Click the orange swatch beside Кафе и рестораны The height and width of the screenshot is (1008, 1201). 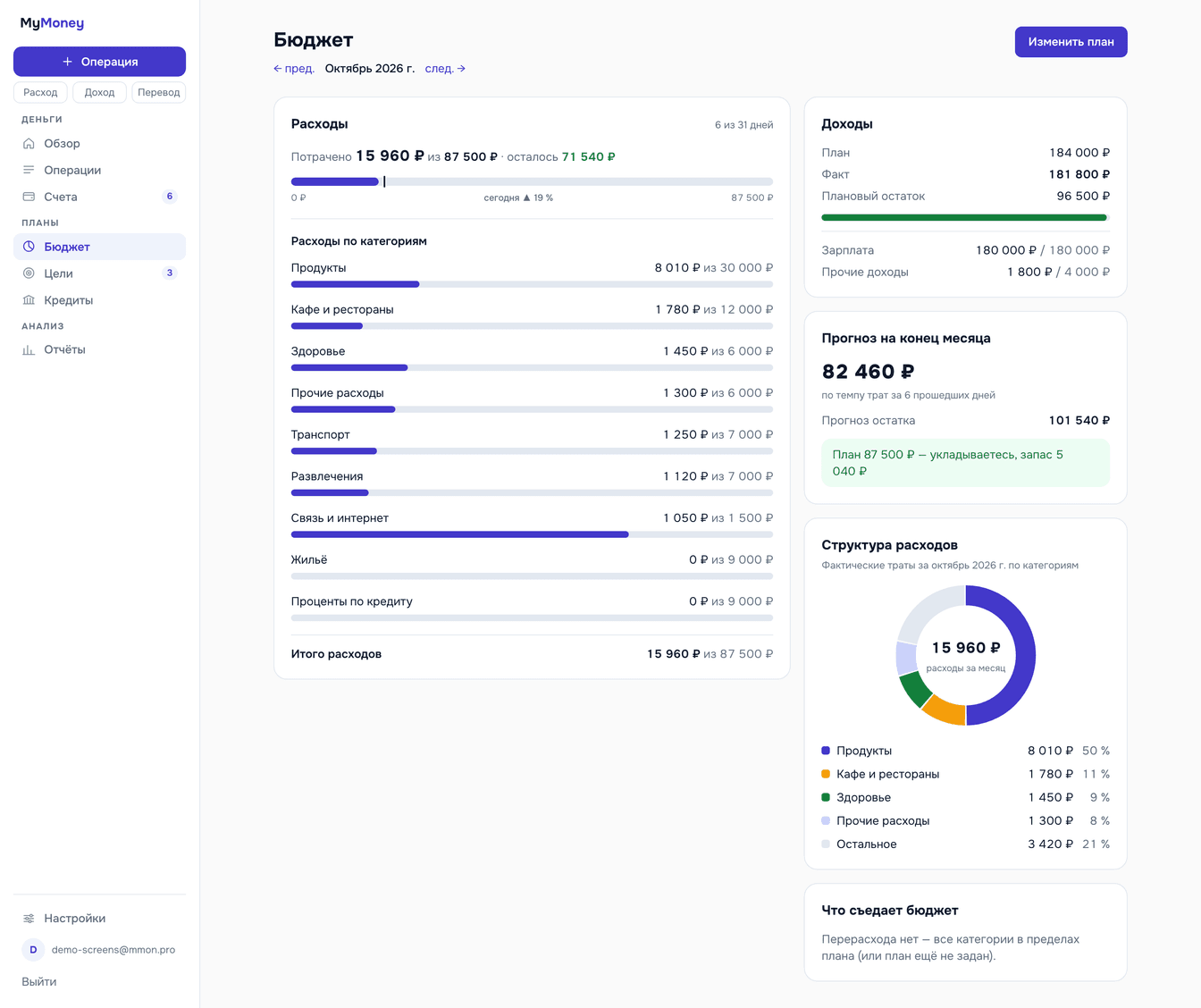point(826,774)
